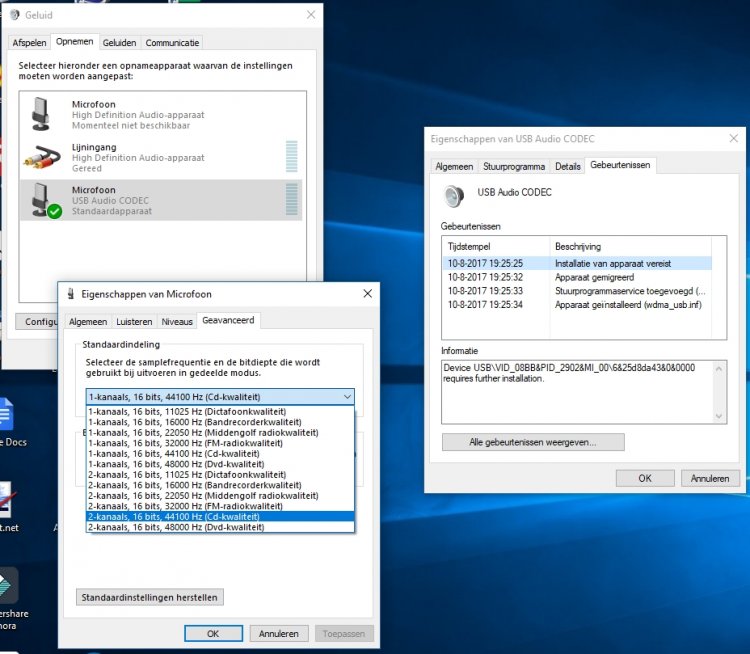Image resolution: width=750 pixels, height=654 pixels.
Task: Click the Eigenschappen van Microfoon title icon
Action: (x=72, y=294)
